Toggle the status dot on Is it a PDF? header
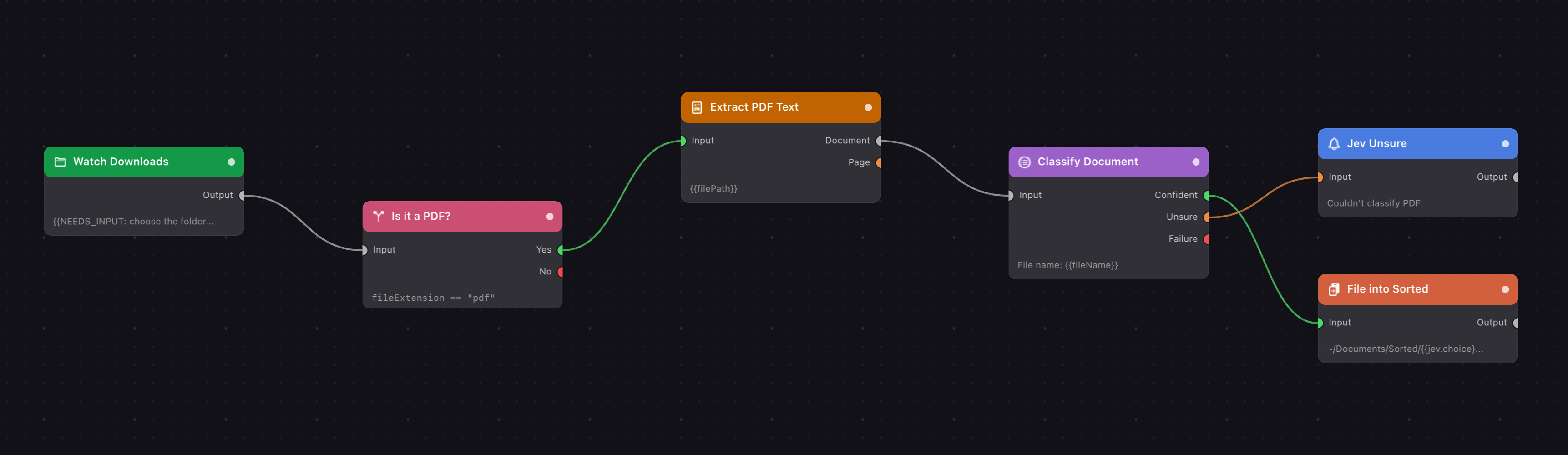 (550, 217)
